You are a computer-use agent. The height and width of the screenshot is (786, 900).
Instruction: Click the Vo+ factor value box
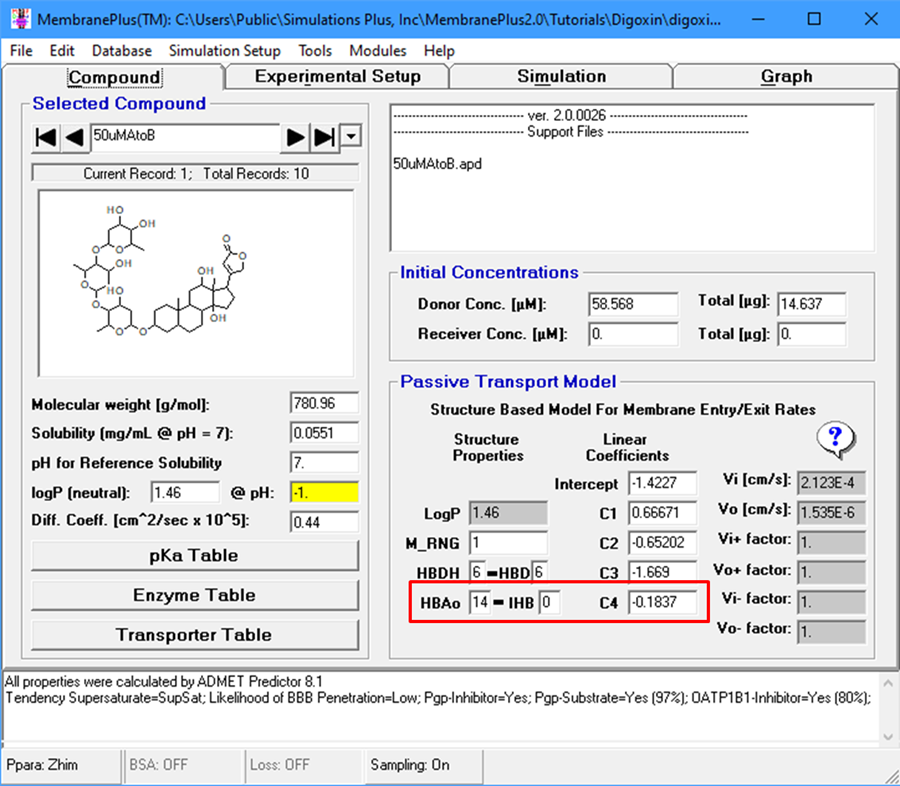(x=831, y=572)
